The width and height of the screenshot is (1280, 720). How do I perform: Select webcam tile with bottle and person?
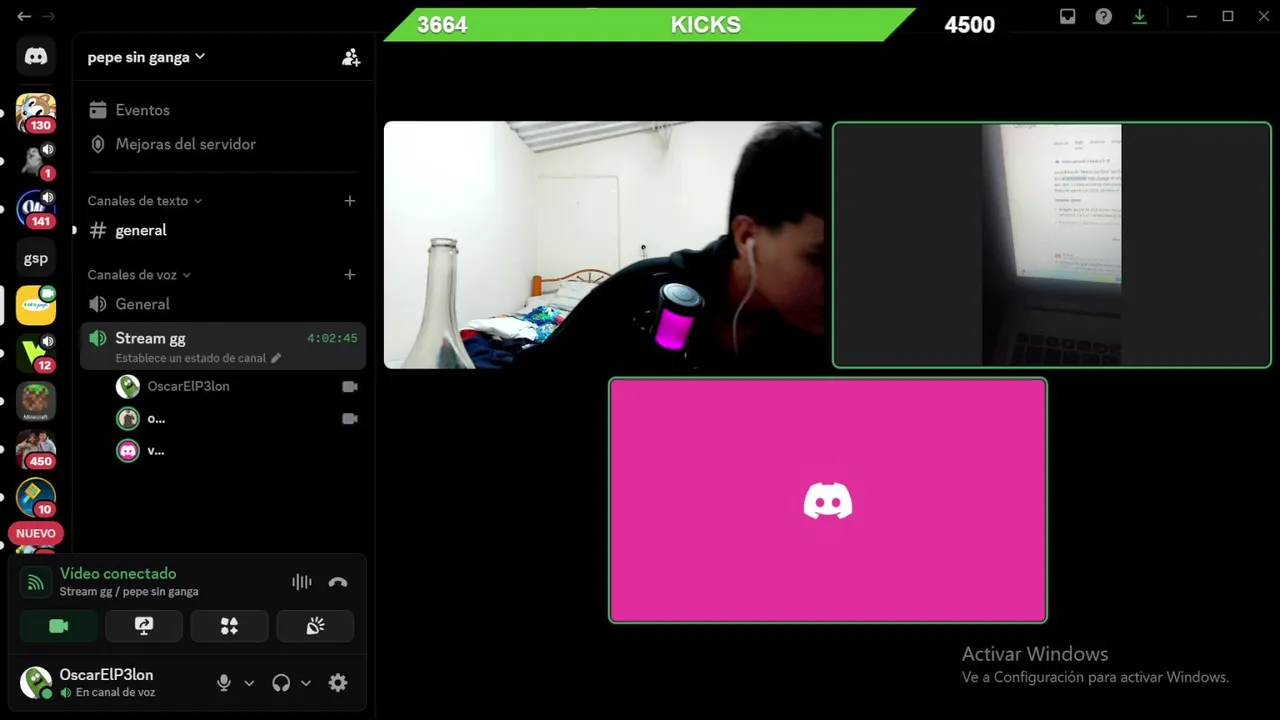(604, 245)
